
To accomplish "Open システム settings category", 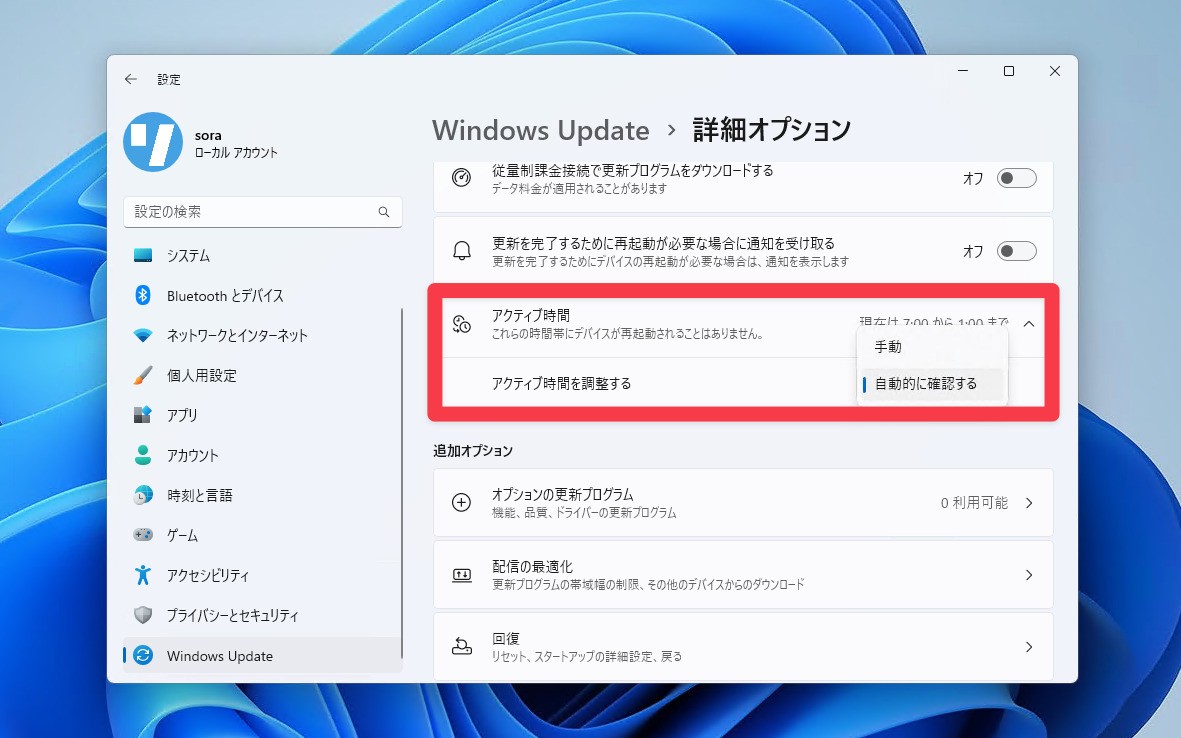I will pyautogui.click(x=262, y=256).
